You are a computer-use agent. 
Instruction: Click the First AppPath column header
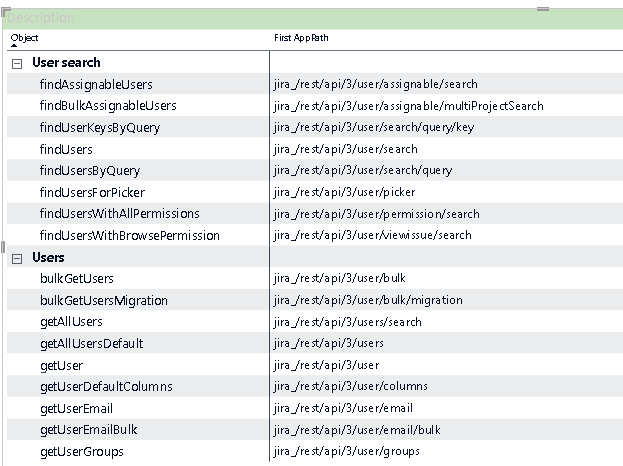coord(301,38)
